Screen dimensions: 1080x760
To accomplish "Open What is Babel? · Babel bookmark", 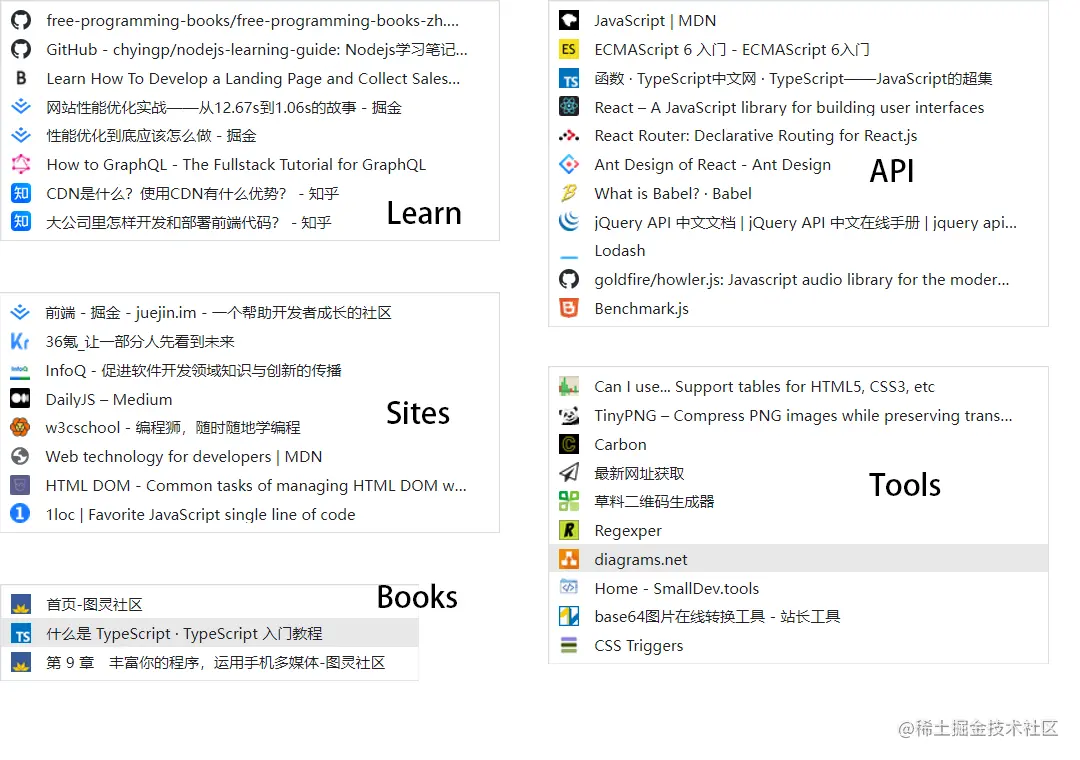I will [x=673, y=194].
